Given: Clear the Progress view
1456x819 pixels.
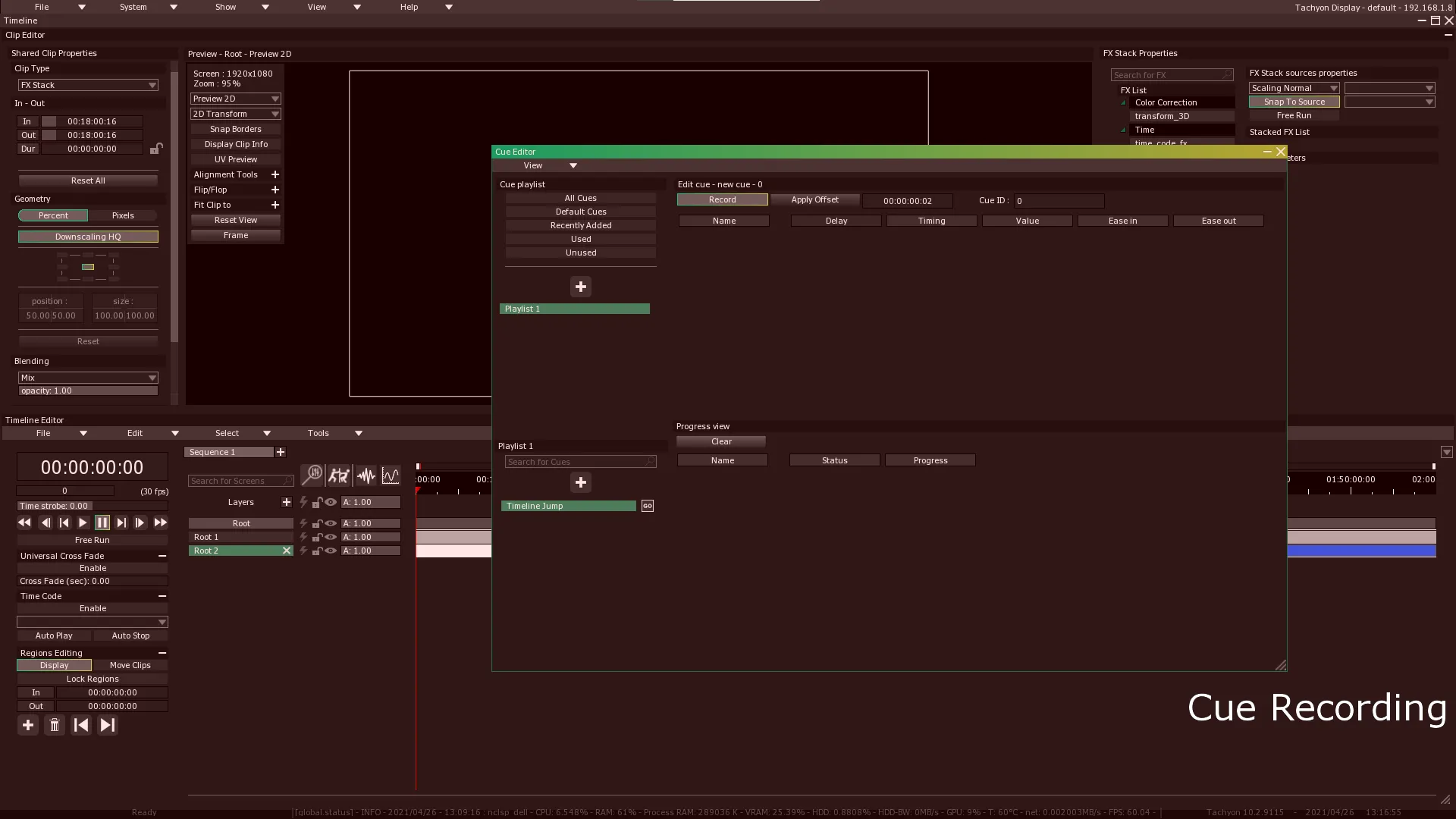Looking at the screenshot, I should point(721,441).
